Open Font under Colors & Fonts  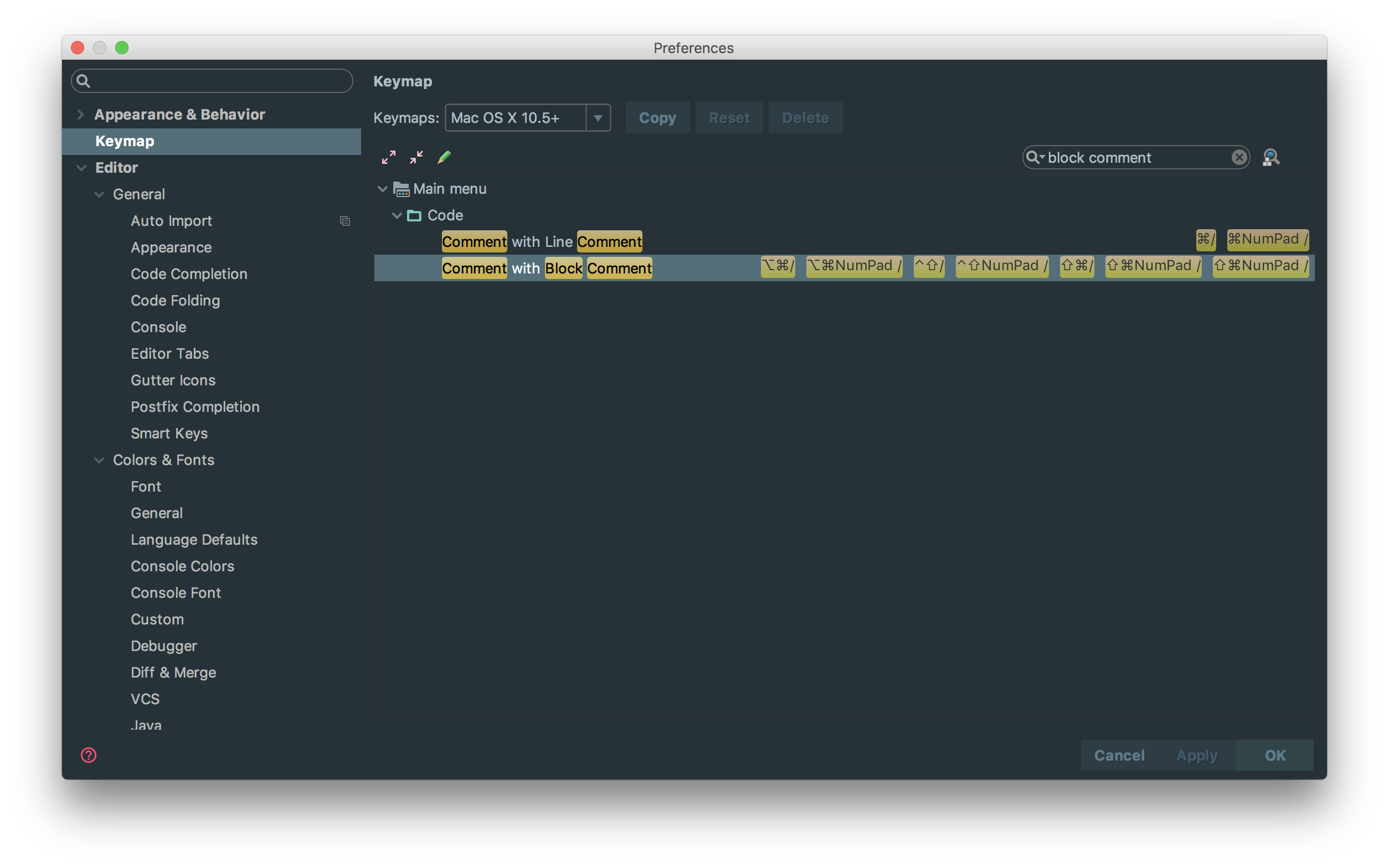[146, 486]
